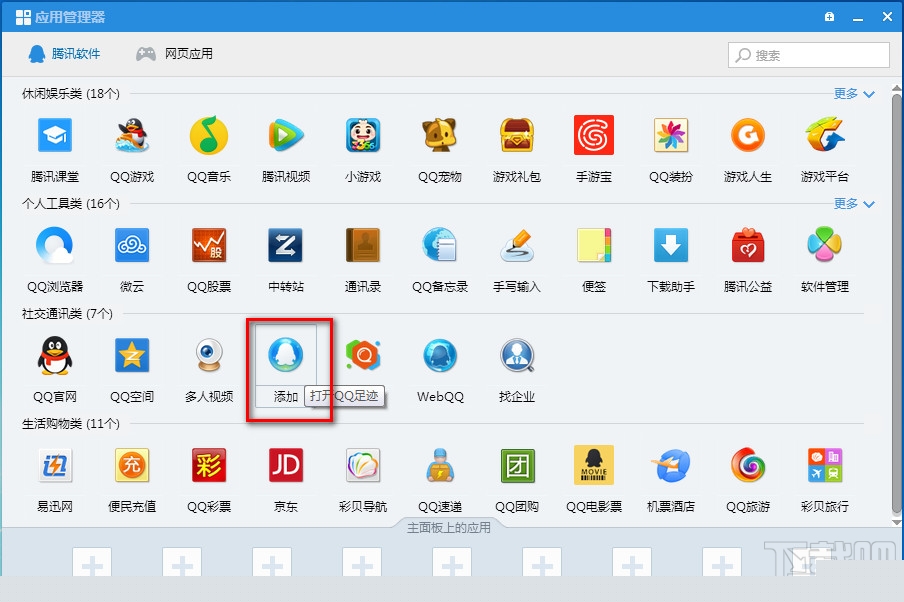Click the vertical scrollbar thumb
904x602 pixels.
[x=896, y=303]
